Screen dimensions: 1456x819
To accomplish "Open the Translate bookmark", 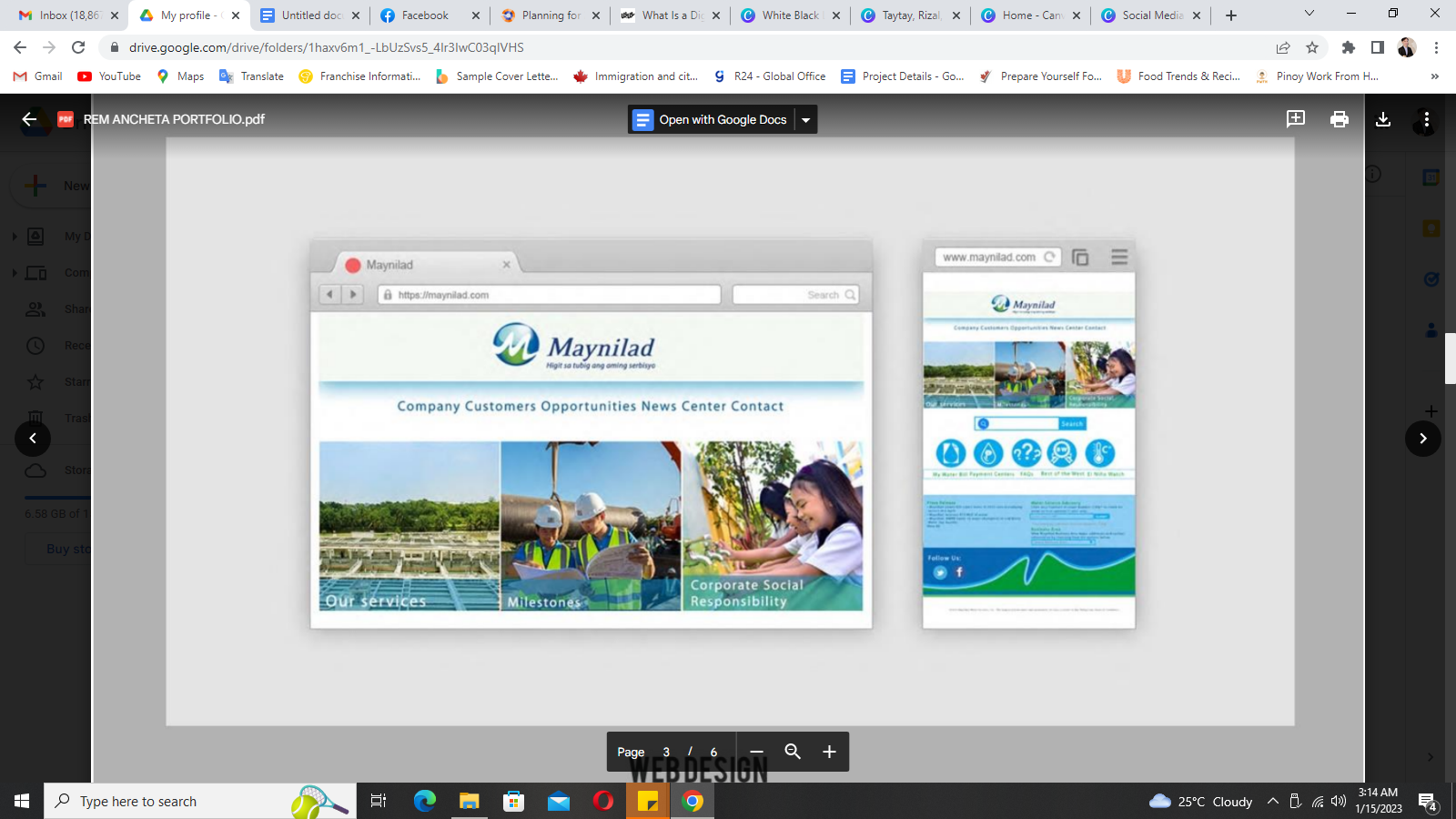I will pos(252,76).
